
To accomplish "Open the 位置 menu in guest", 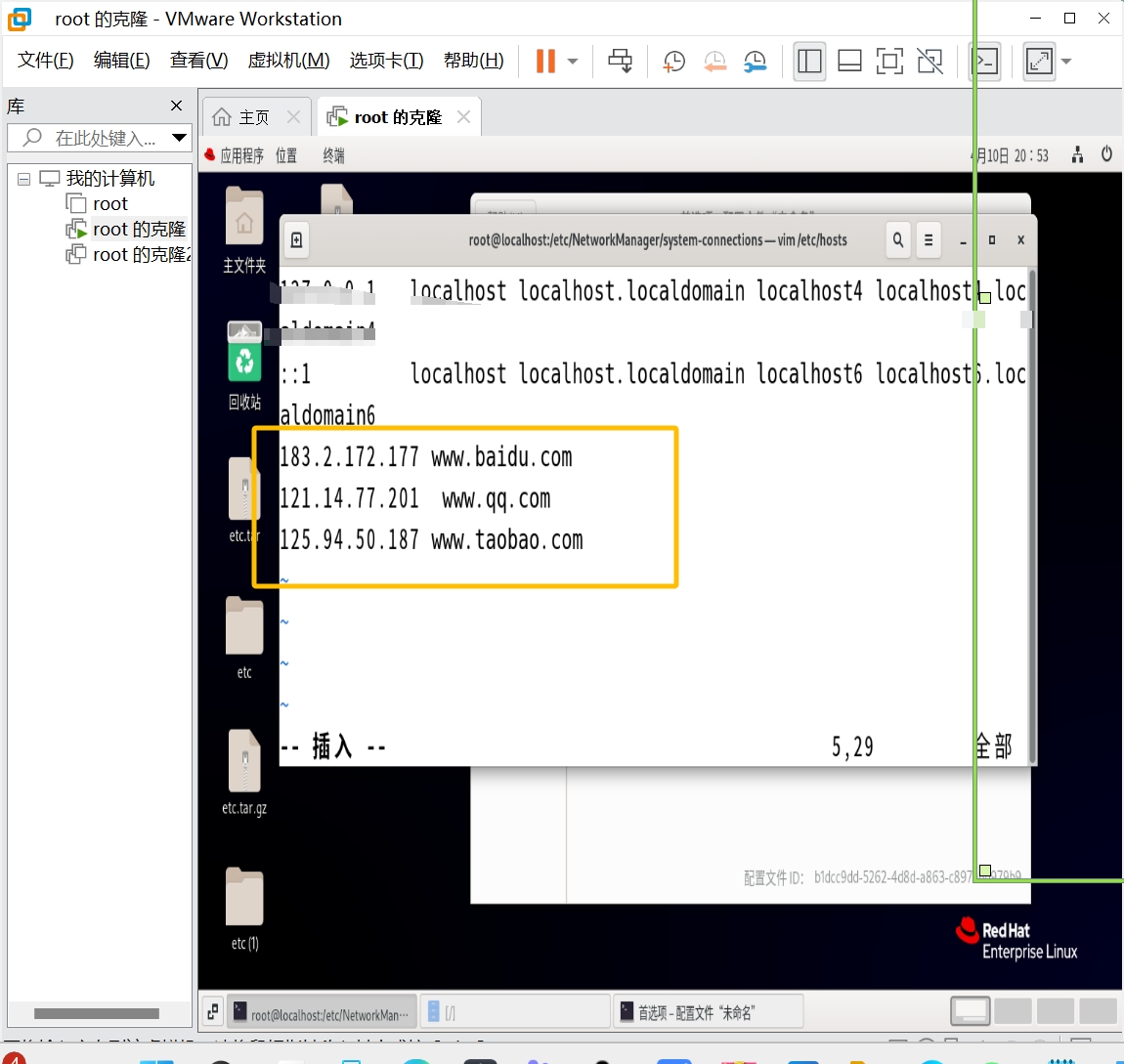I will tap(286, 155).
